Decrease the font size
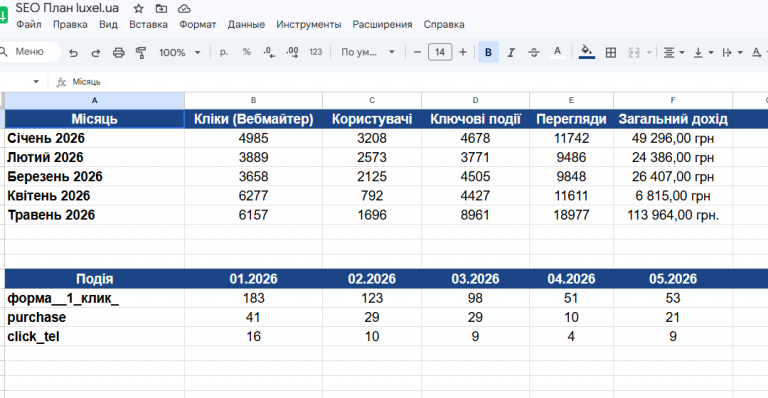This screenshot has height=398, width=768. pos(417,52)
